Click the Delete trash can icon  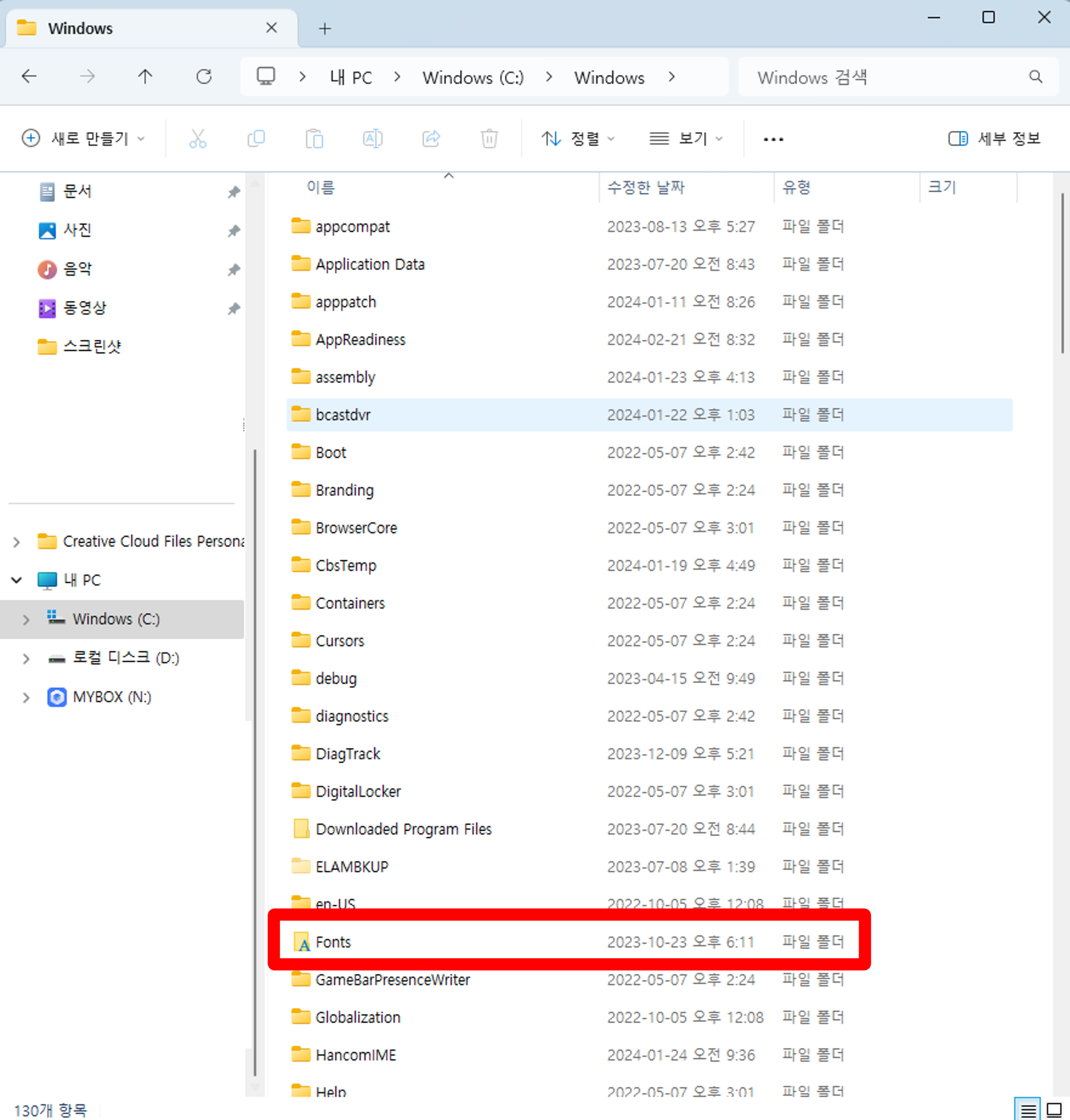(489, 138)
